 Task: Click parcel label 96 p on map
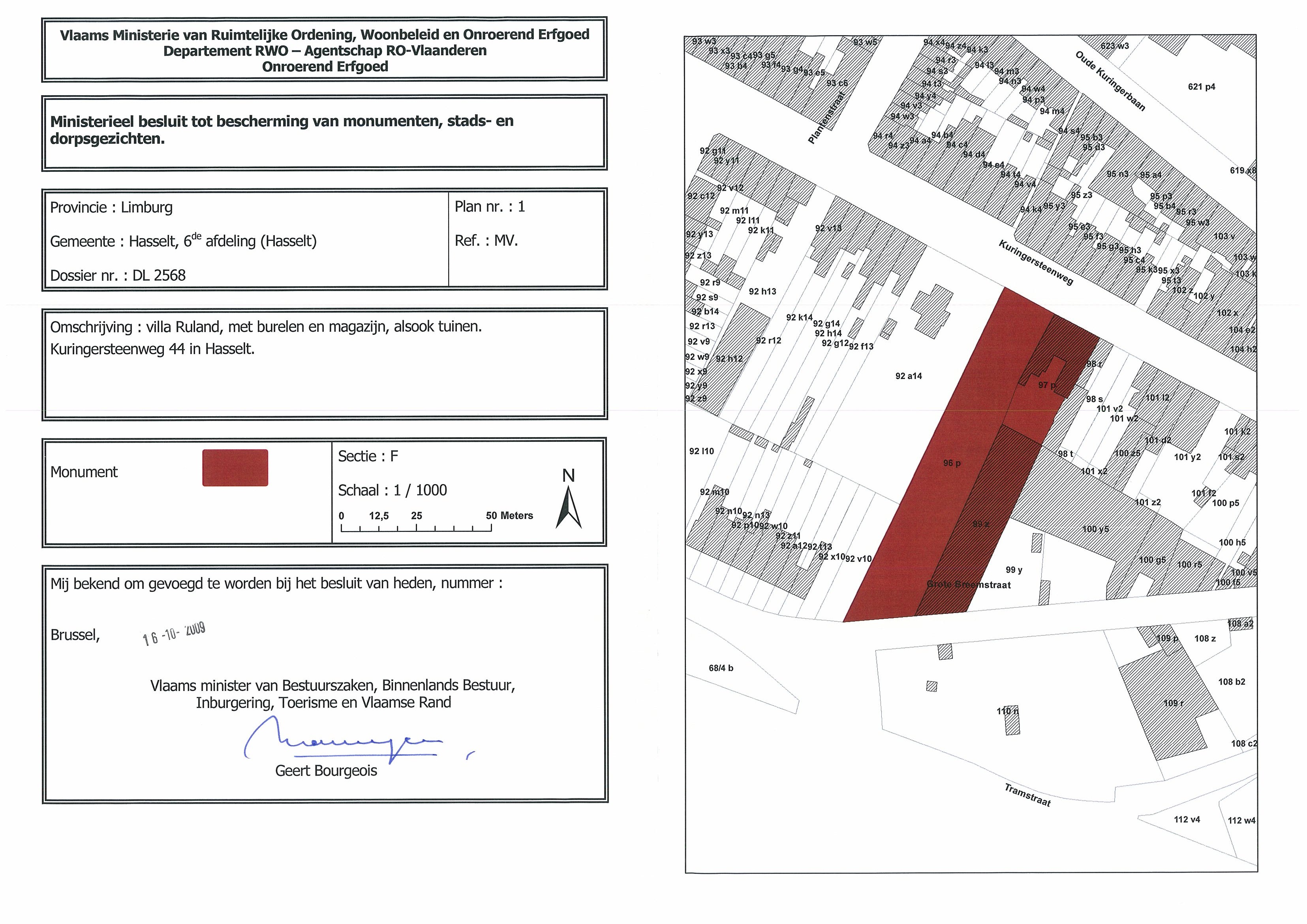coord(952,464)
